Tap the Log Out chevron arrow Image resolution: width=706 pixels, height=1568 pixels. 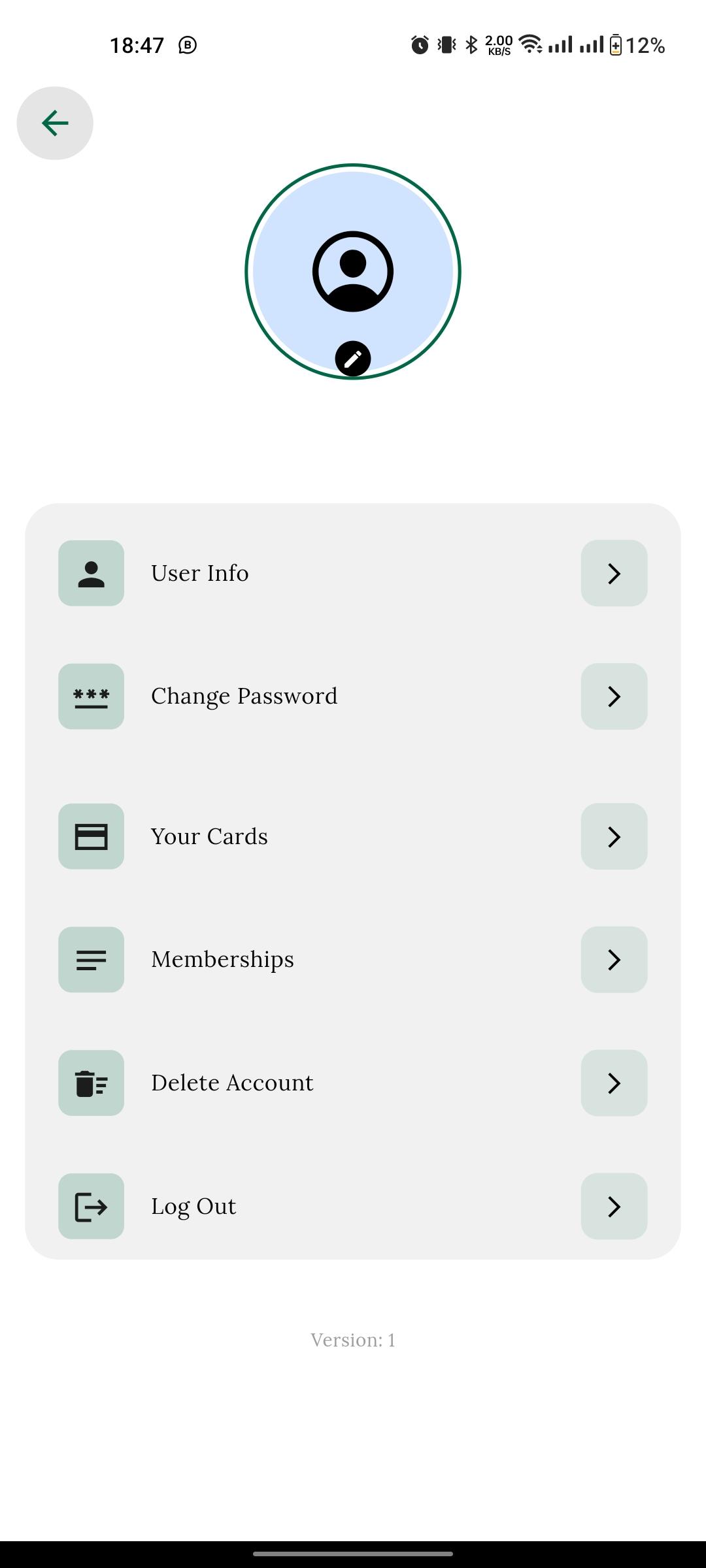tap(614, 1206)
